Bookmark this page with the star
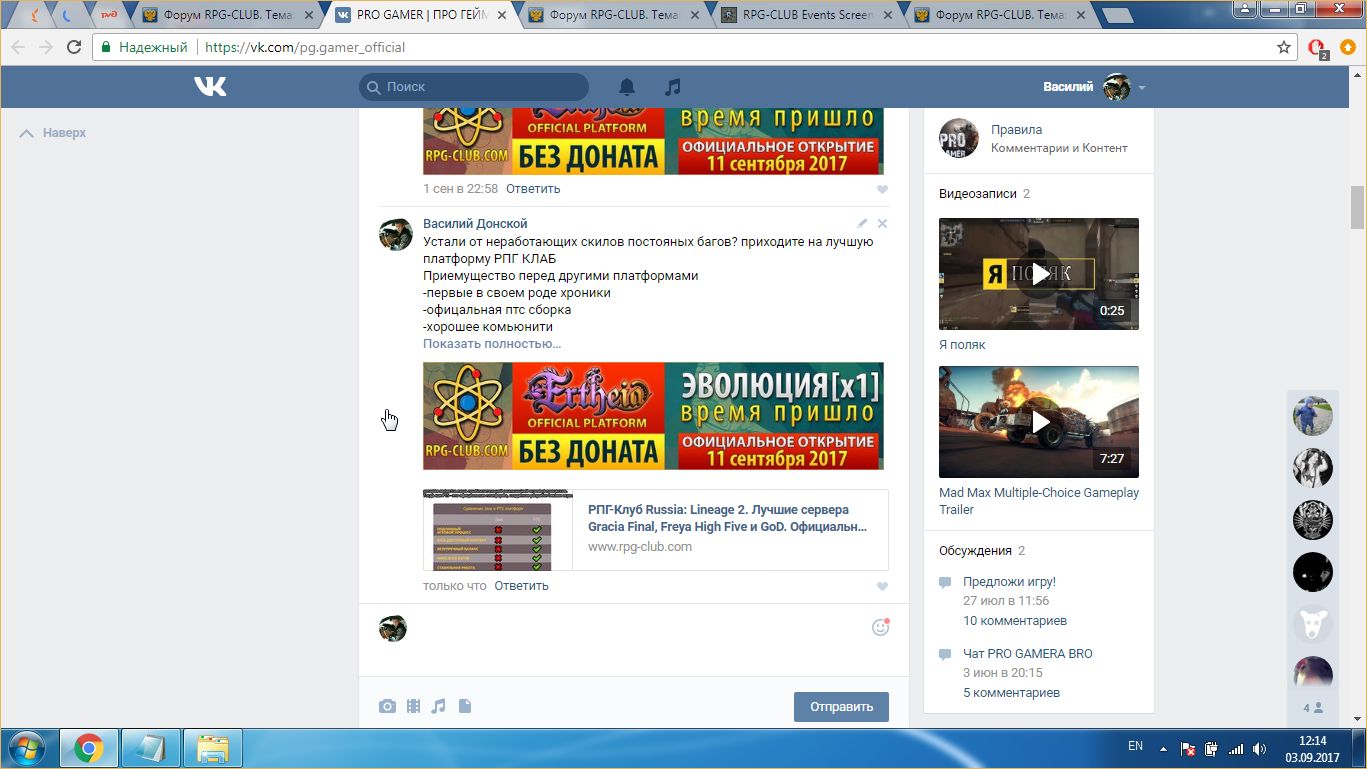The width and height of the screenshot is (1367, 769). click(x=1284, y=47)
